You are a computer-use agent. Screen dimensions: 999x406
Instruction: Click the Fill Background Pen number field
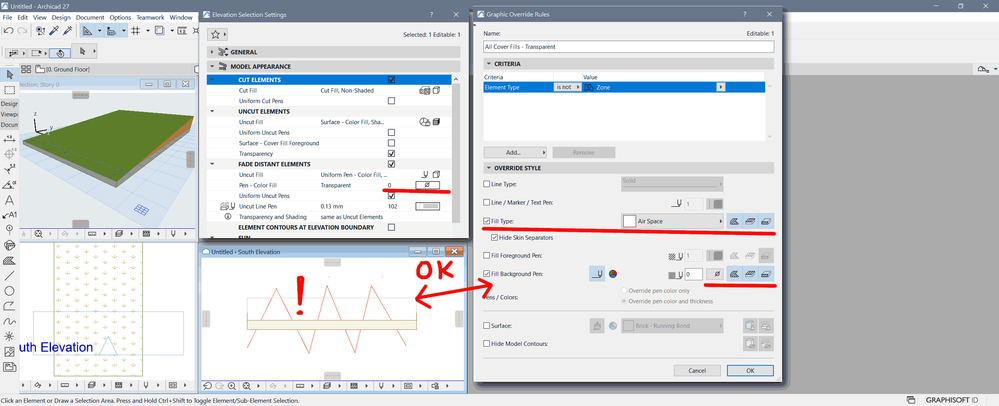click(693, 274)
